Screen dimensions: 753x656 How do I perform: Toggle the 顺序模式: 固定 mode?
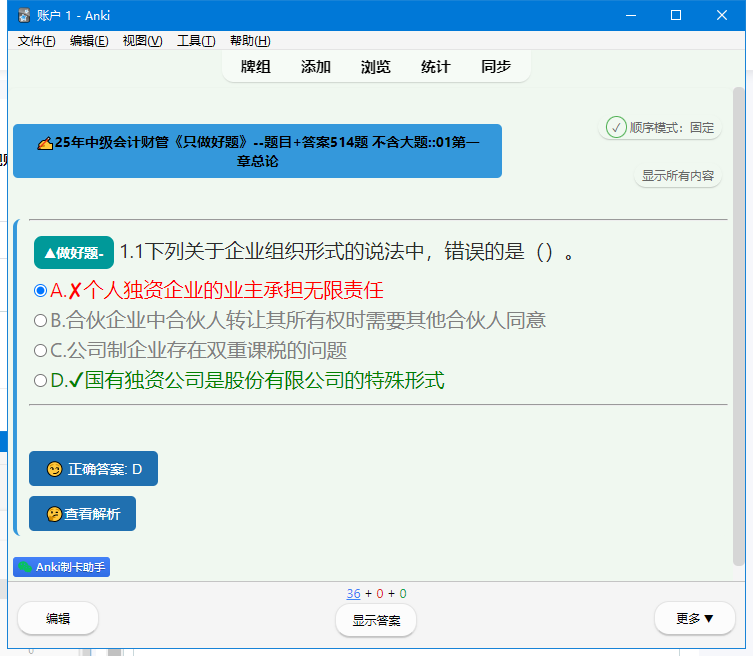tap(660, 128)
